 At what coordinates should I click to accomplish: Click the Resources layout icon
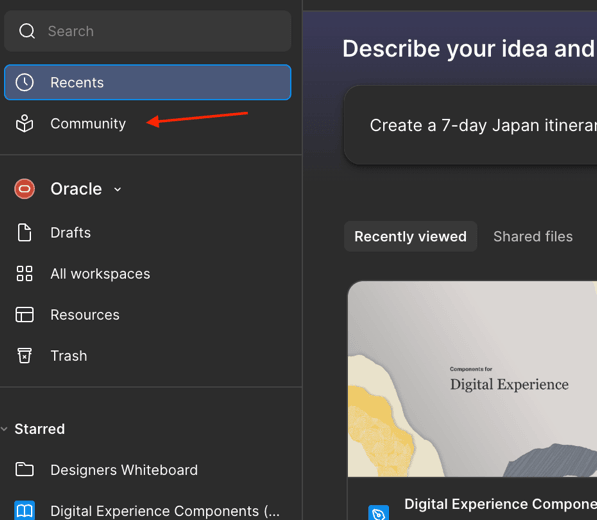tap(25, 315)
